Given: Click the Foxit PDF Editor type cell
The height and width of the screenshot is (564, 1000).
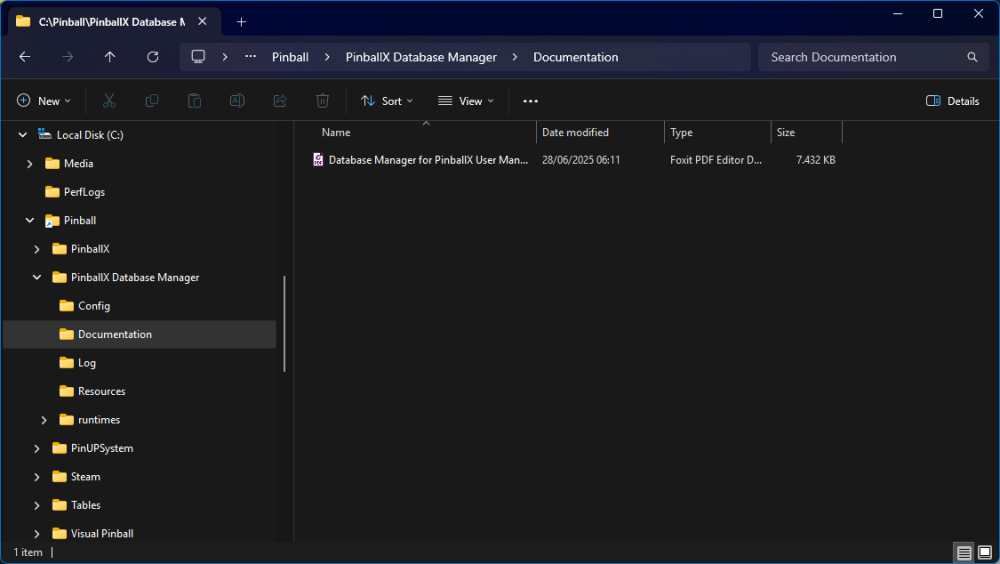Looking at the screenshot, I should 716,160.
